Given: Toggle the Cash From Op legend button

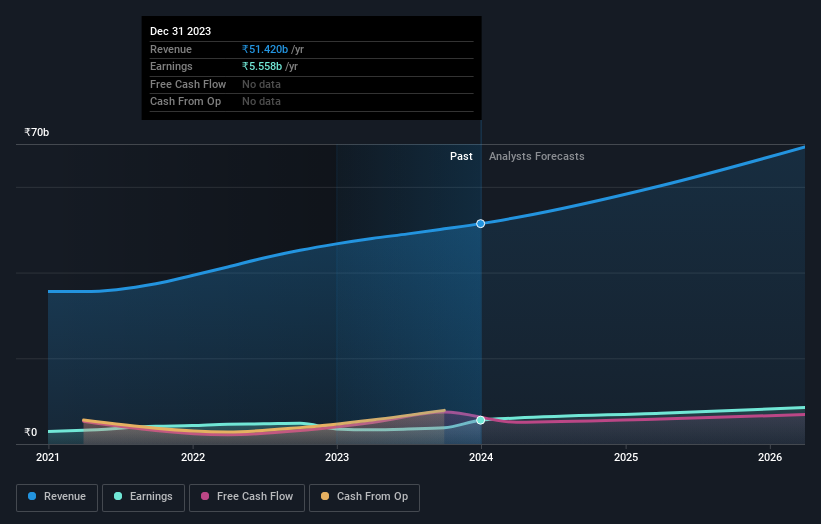Looking at the screenshot, I should [364, 497].
